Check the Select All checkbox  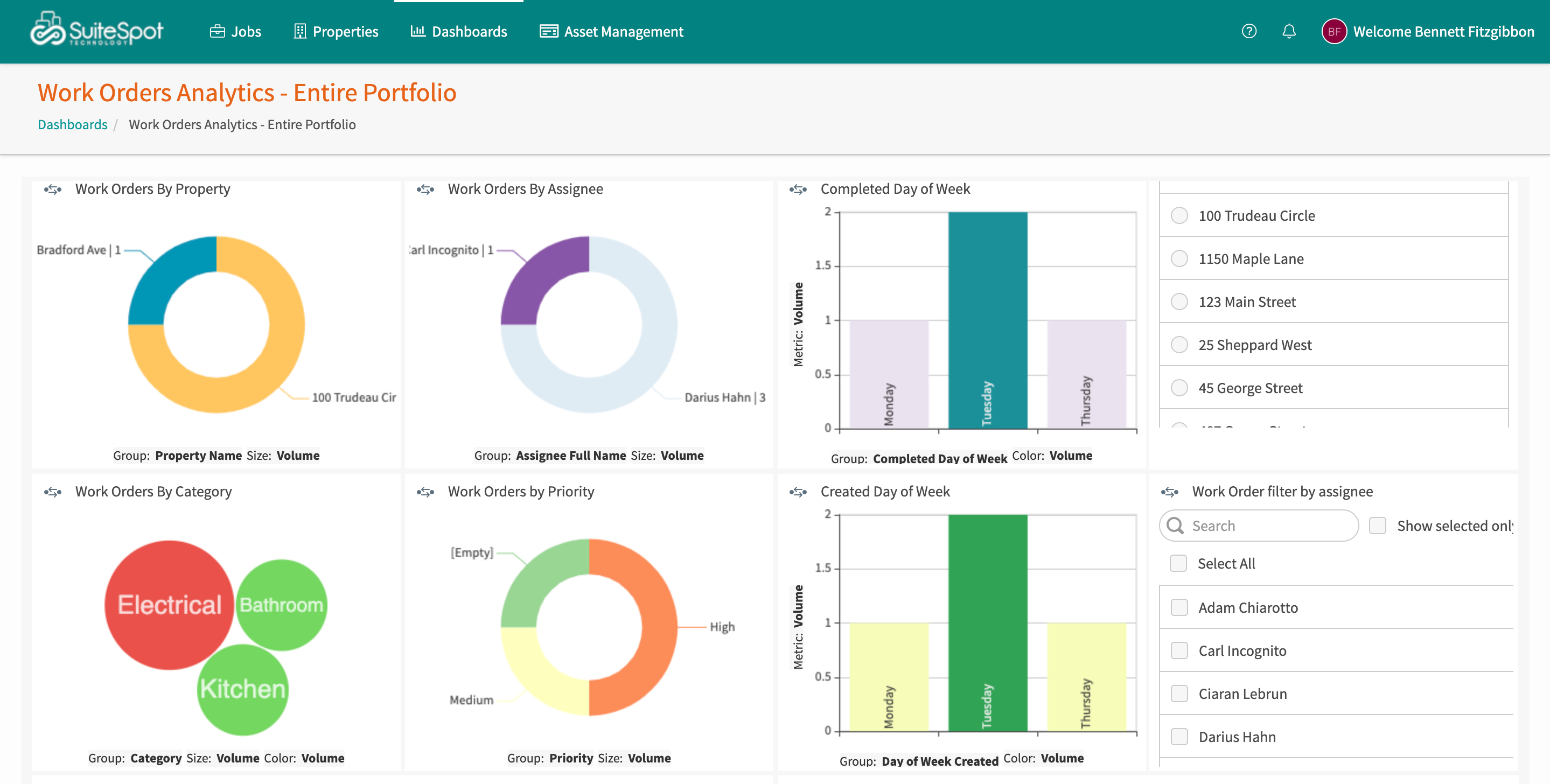[x=1178, y=563]
